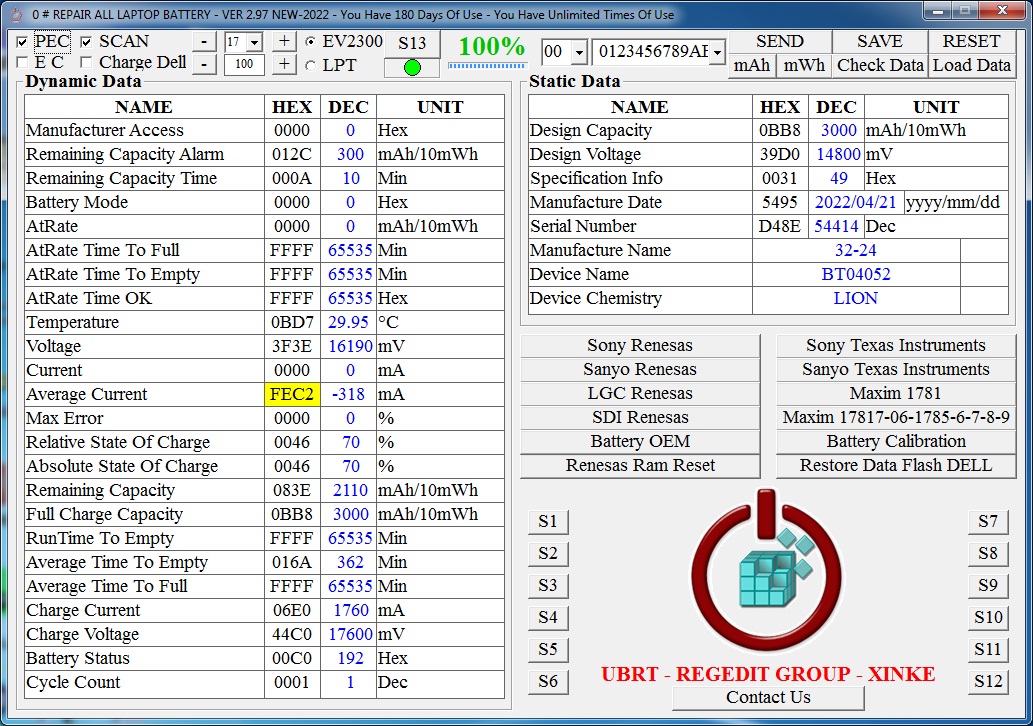Click the S5 button
Screen dimensions: 1033x726
547,649
